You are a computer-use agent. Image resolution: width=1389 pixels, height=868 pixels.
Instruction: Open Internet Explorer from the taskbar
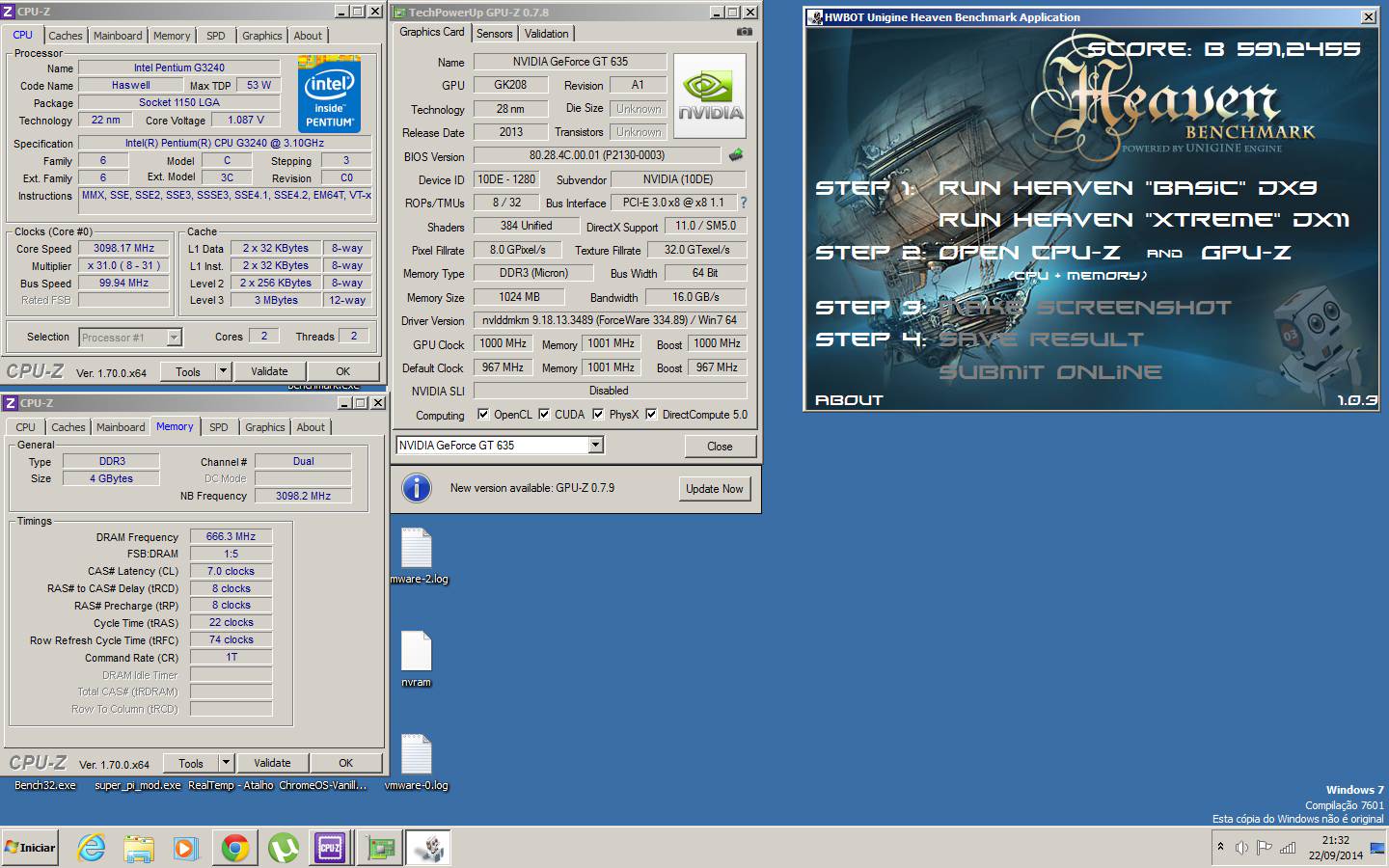(x=92, y=849)
